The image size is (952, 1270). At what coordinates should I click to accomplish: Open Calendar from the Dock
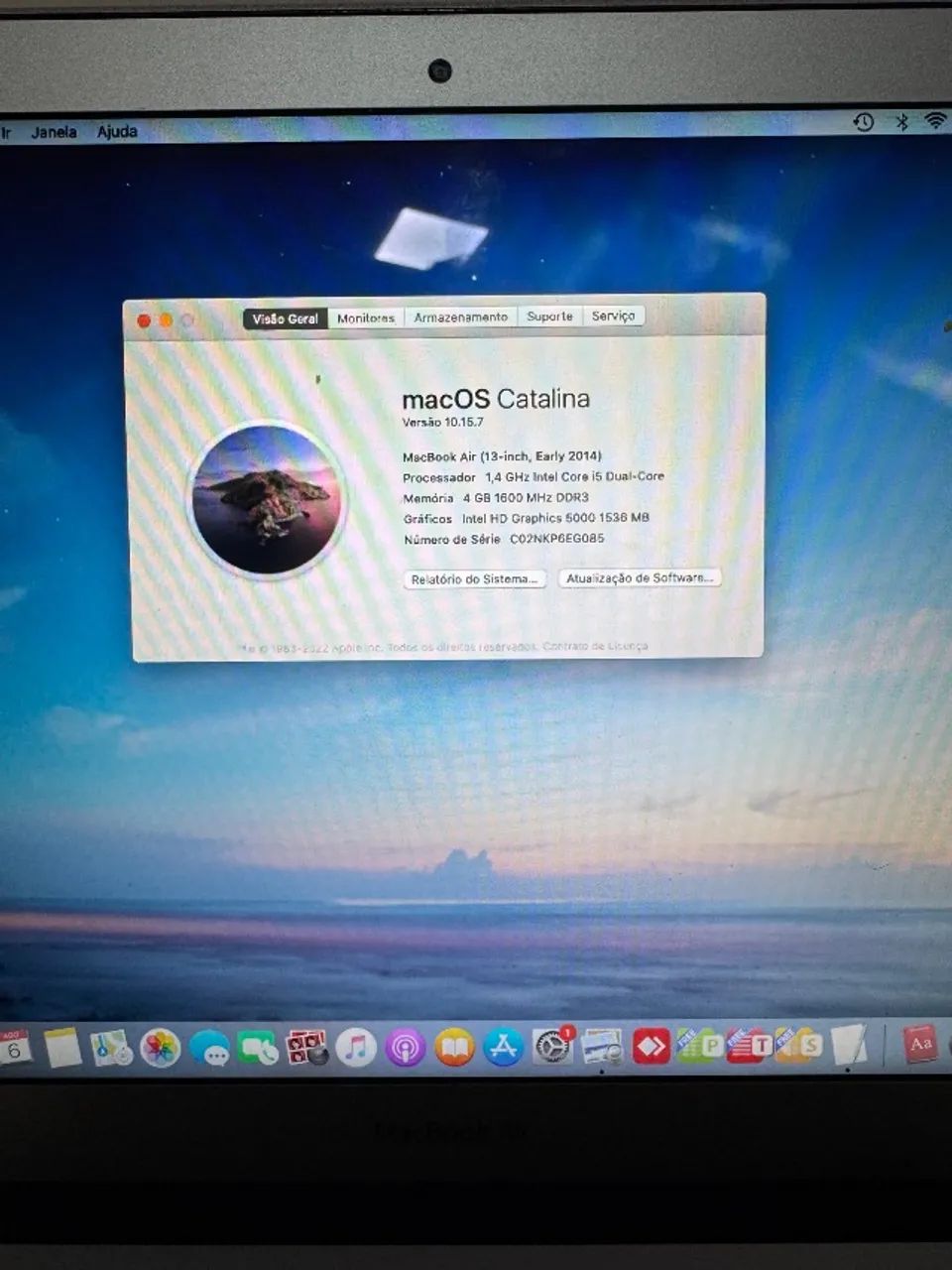click(15, 1048)
